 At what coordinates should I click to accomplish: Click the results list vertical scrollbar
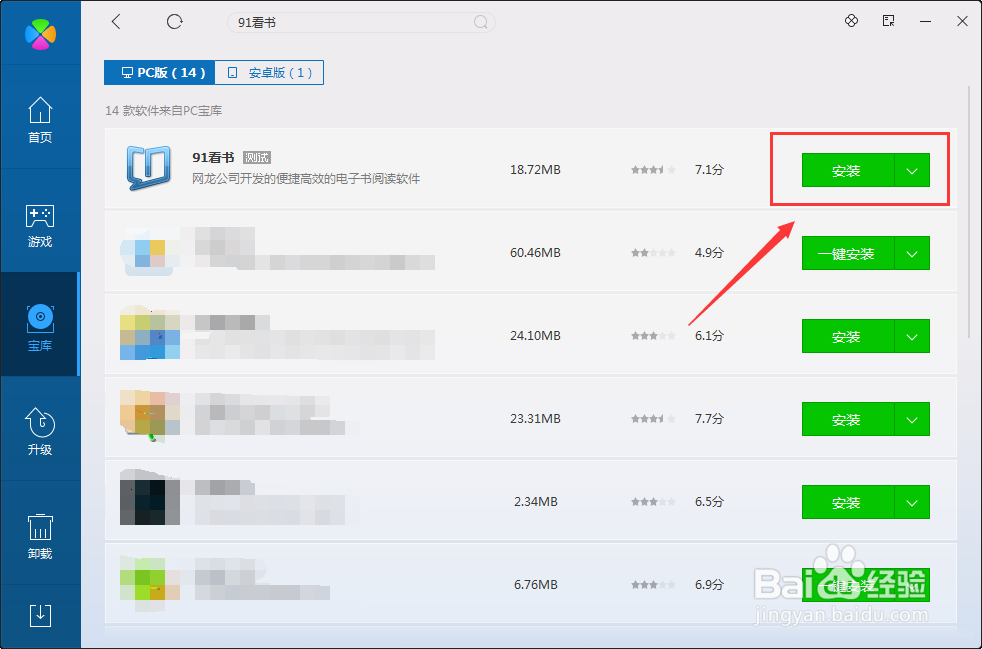pos(968,213)
